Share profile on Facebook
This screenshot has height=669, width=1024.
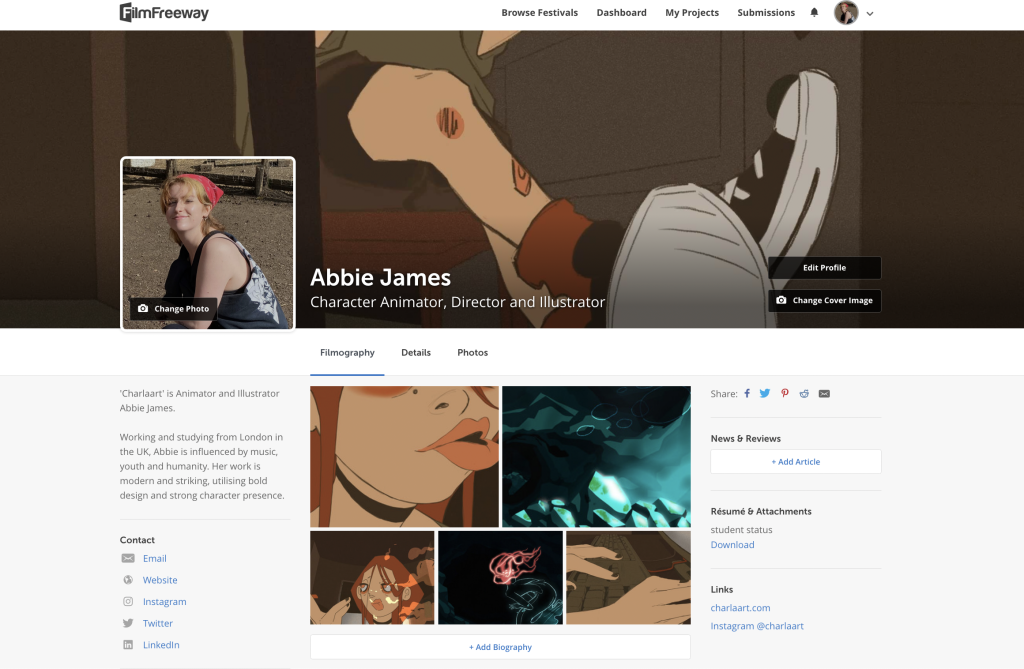[x=747, y=393]
